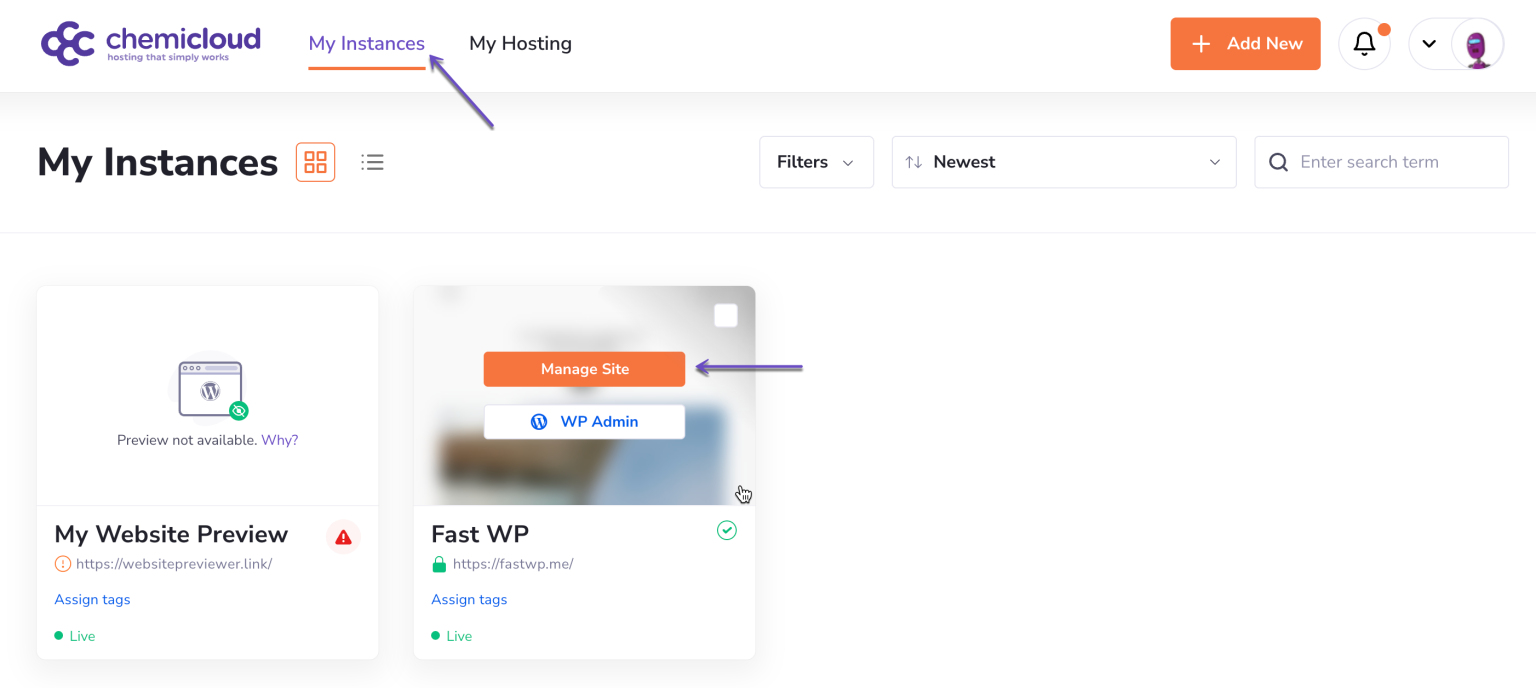This screenshot has width=1536, height=688.
Task: Click the WordPress preview icon on My Website Preview
Action: 208,390
